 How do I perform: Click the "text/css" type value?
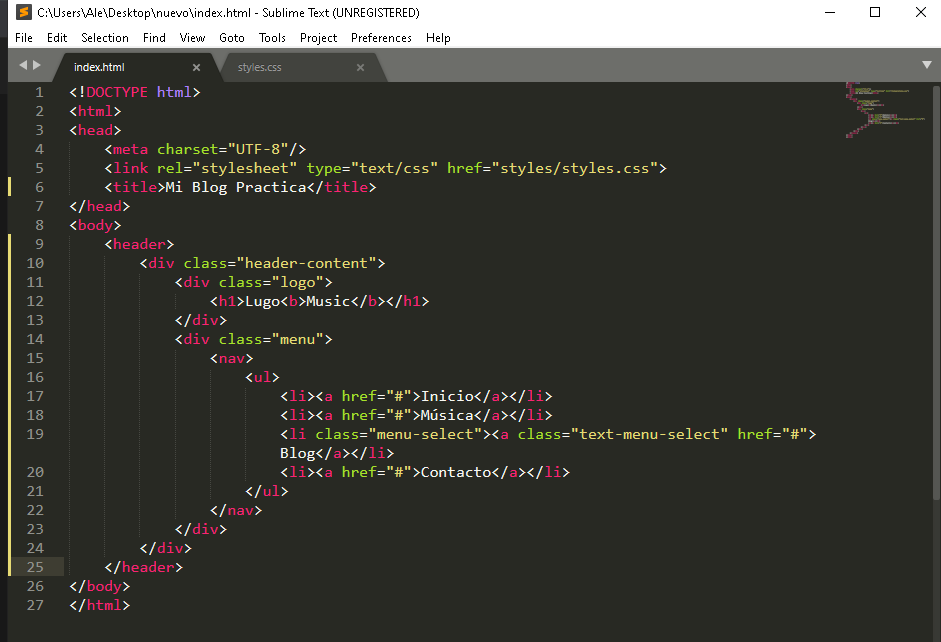point(394,169)
